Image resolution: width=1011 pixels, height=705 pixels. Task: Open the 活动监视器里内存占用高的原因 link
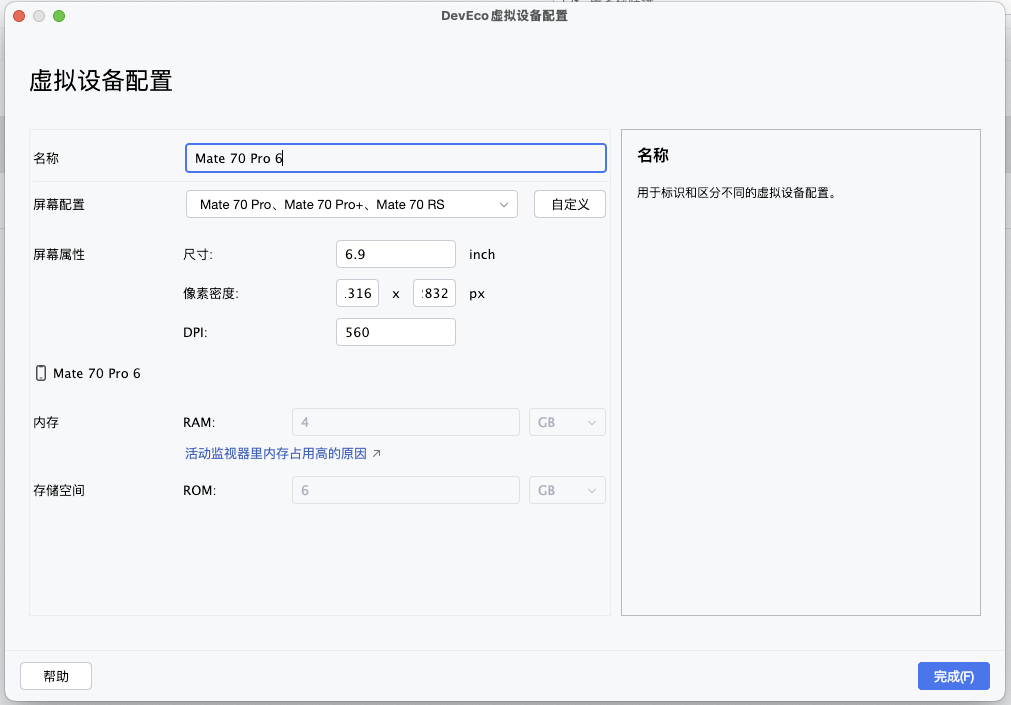(x=276, y=453)
